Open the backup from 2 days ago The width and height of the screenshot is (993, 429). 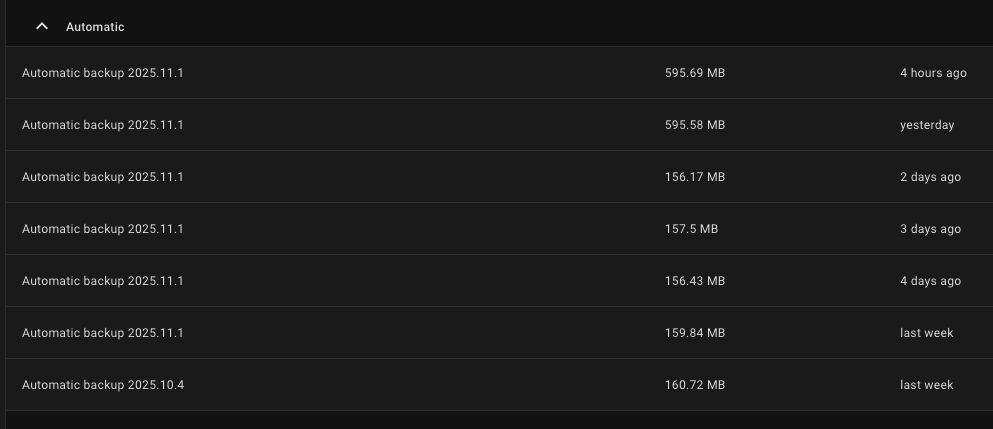[103, 177]
